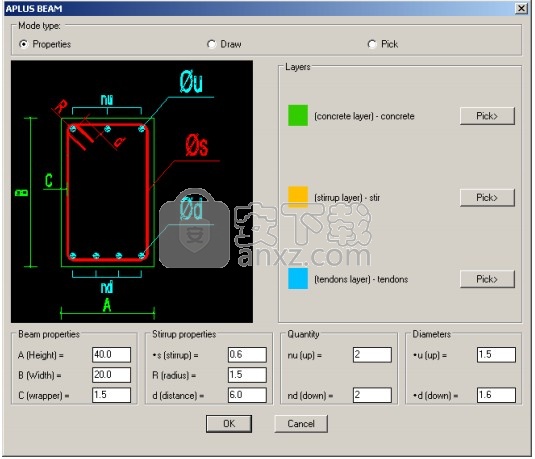
Task: Click the nu (up) quantity field
Action: (x=372, y=355)
